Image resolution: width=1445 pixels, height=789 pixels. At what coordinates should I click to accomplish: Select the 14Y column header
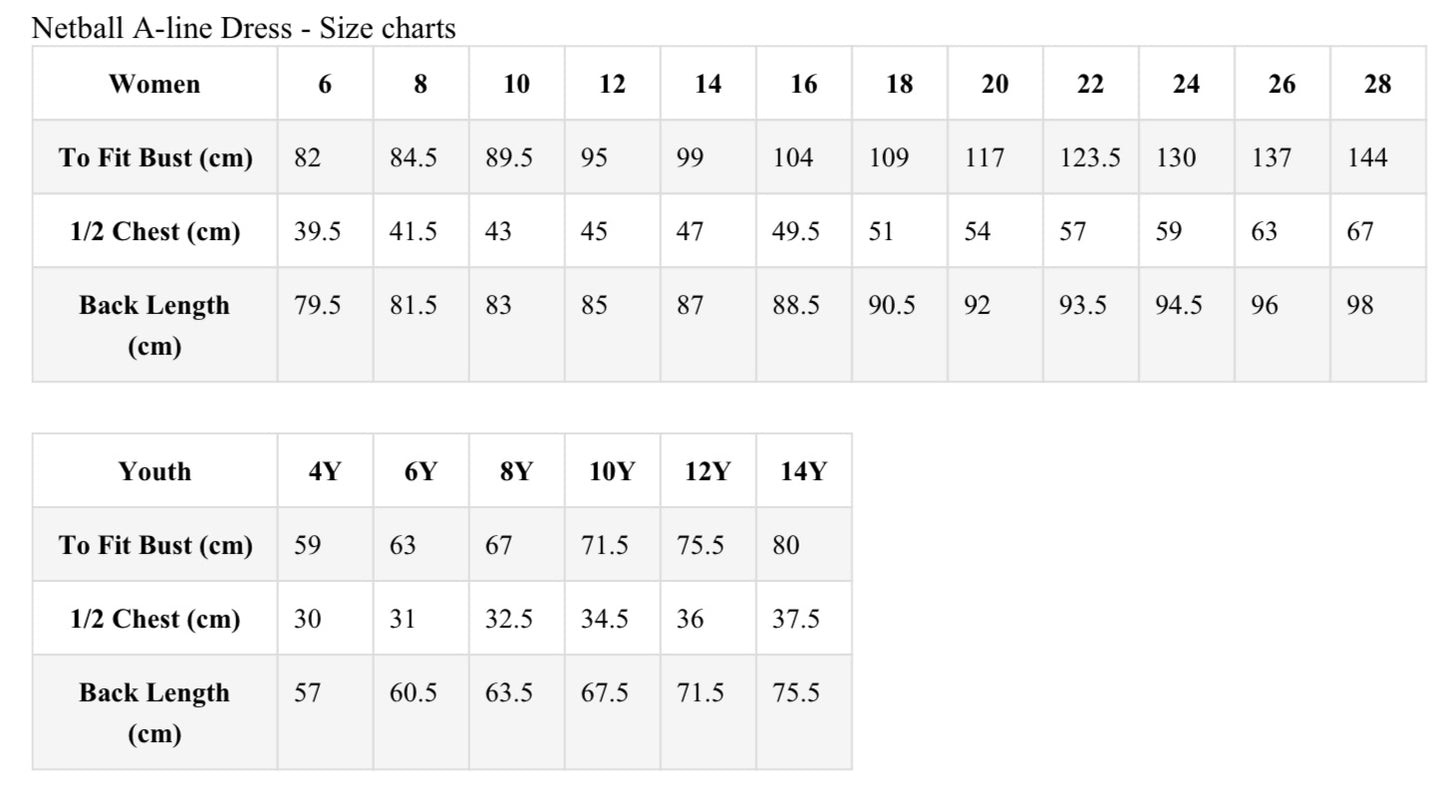(x=803, y=471)
